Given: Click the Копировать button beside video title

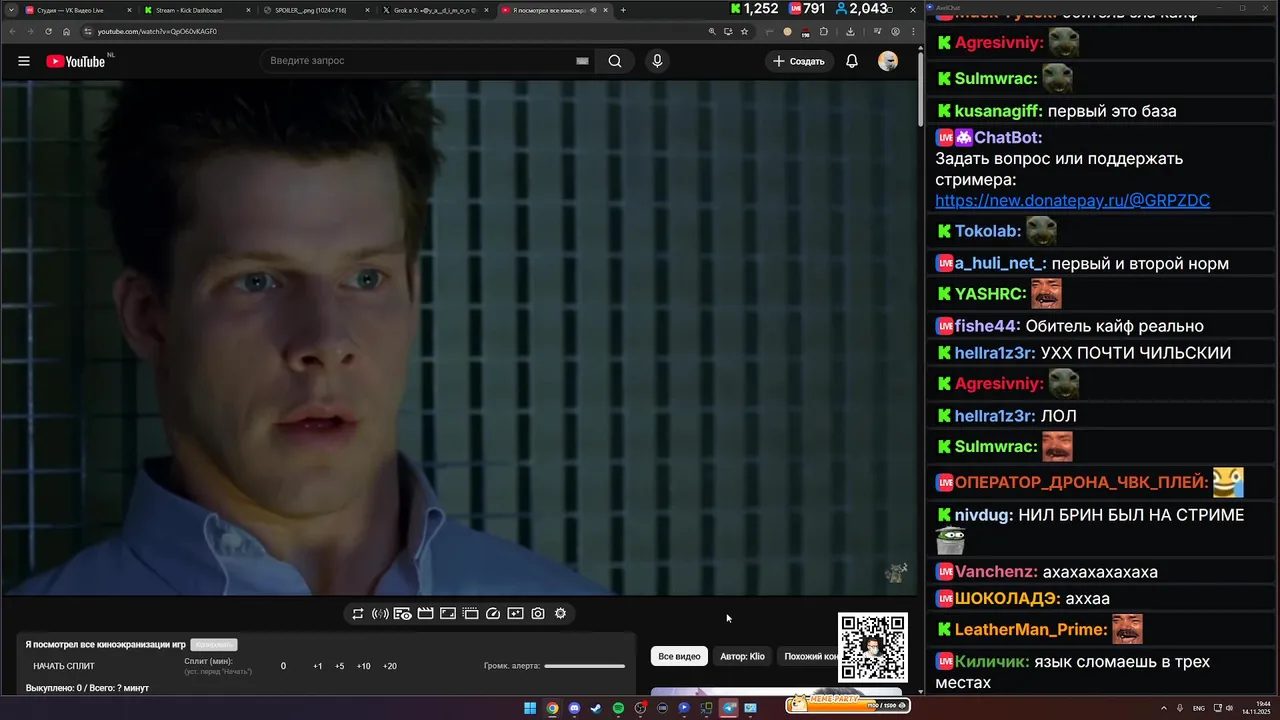Looking at the screenshot, I should 213,645.
